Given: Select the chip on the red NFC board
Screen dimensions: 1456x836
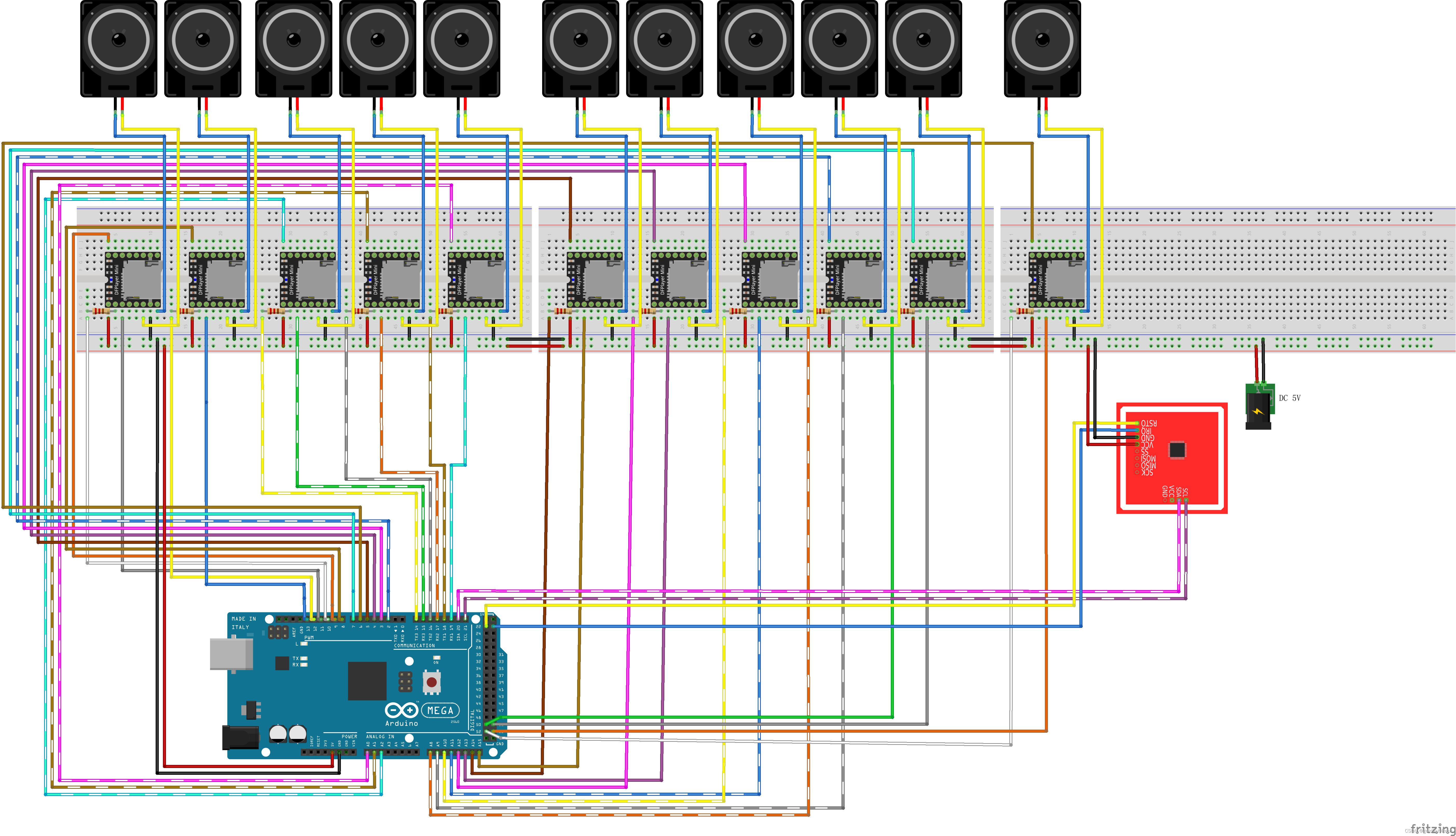Looking at the screenshot, I should [1177, 450].
